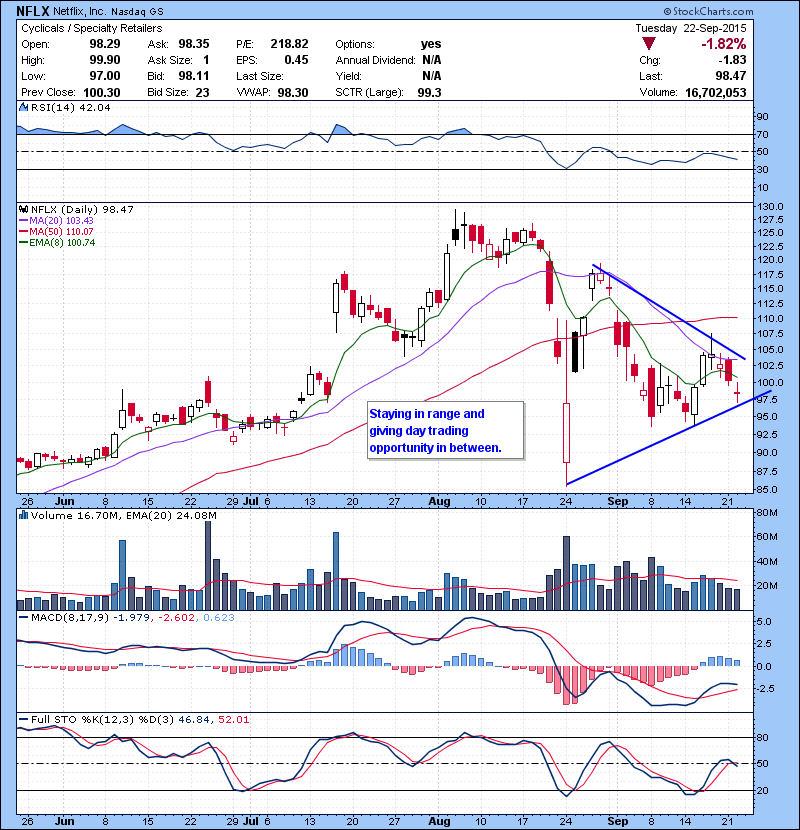Click the MACD value -1.979
Viewport: 800px width, 830px height.
(x=131, y=617)
